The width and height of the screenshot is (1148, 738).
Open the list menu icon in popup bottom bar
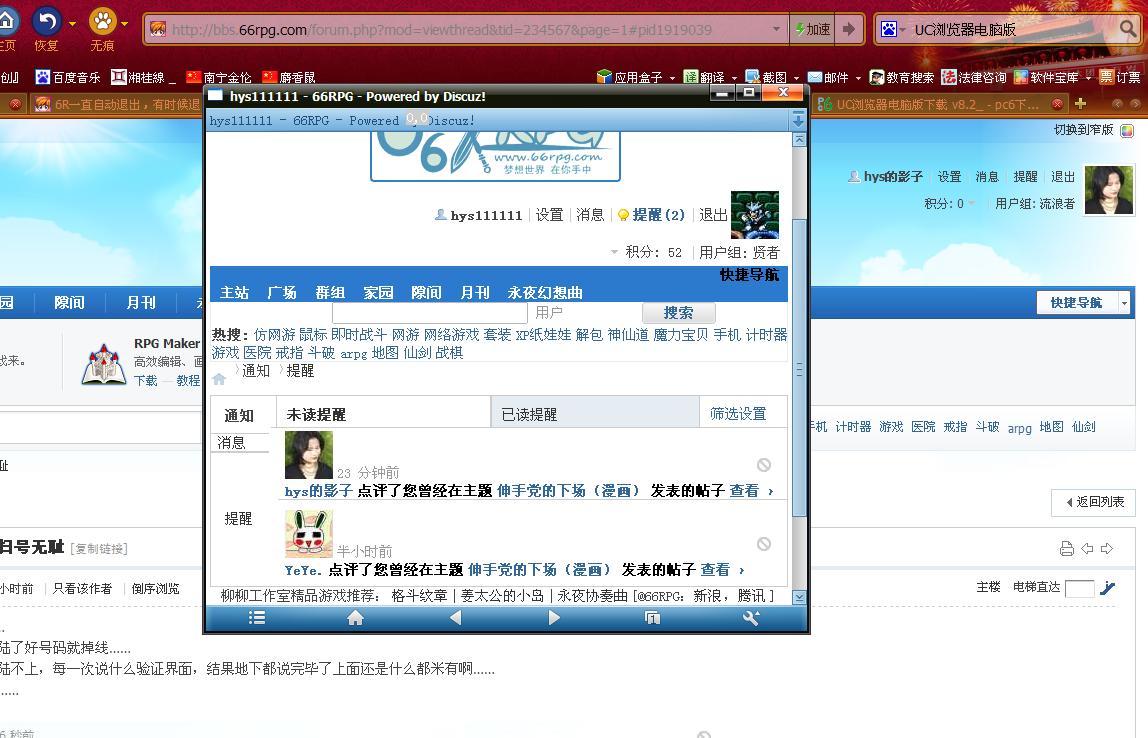[257, 618]
